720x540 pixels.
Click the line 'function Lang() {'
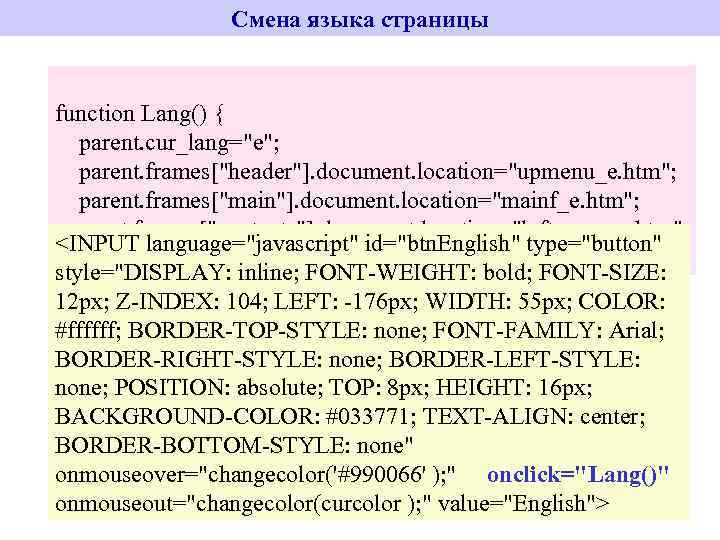tap(140, 114)
